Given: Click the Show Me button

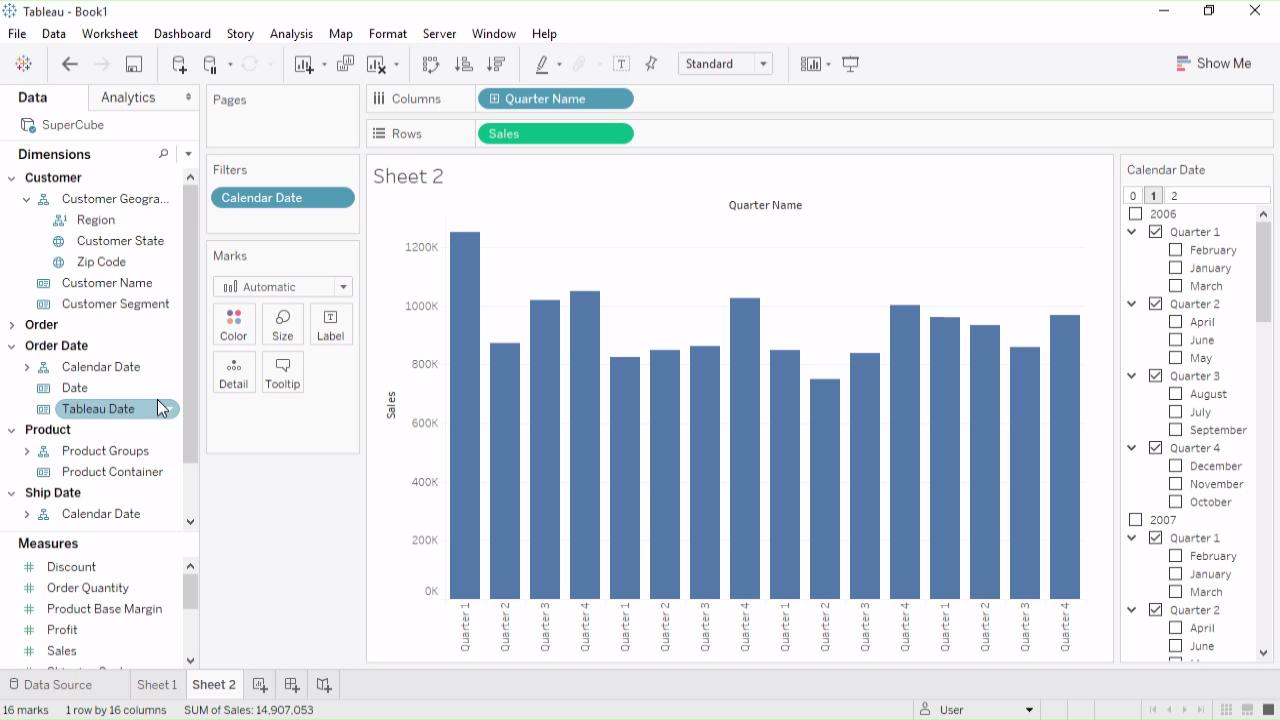Looking at the screenshot, I should pyautogui.click(x=1213, y=63).
